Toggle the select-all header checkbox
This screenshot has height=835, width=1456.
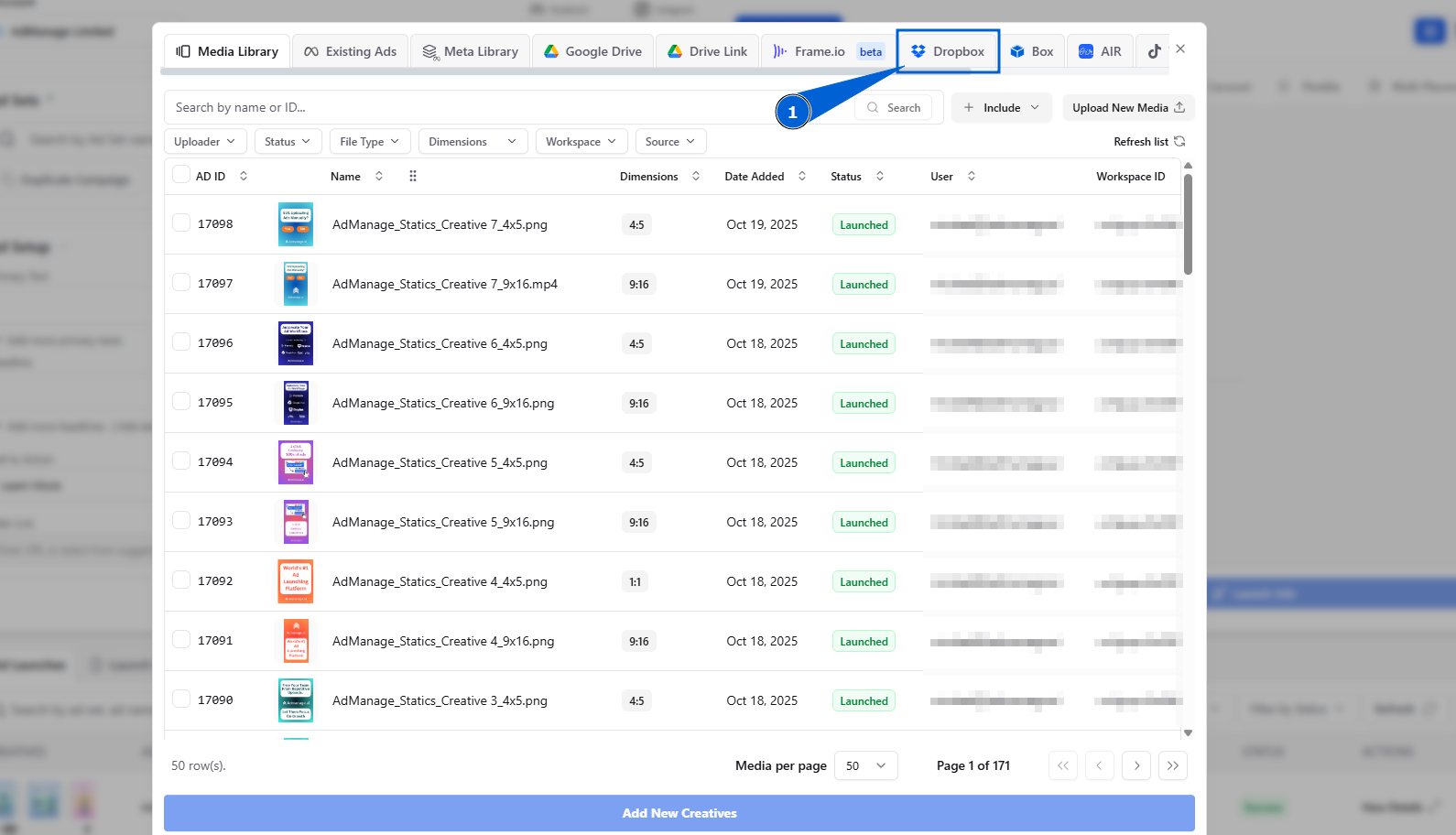click(181, 175)
